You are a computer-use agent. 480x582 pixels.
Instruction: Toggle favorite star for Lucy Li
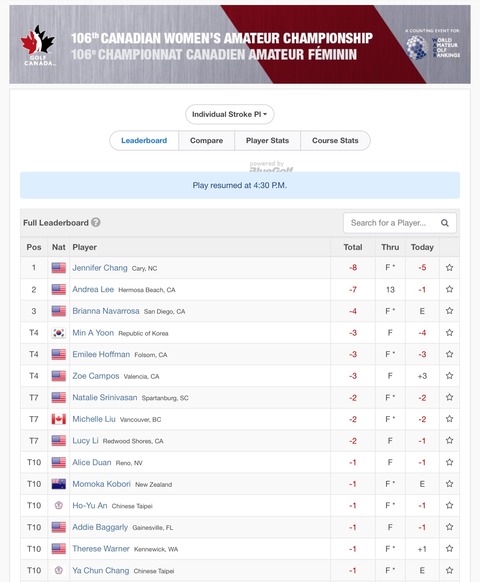[450, 441]
